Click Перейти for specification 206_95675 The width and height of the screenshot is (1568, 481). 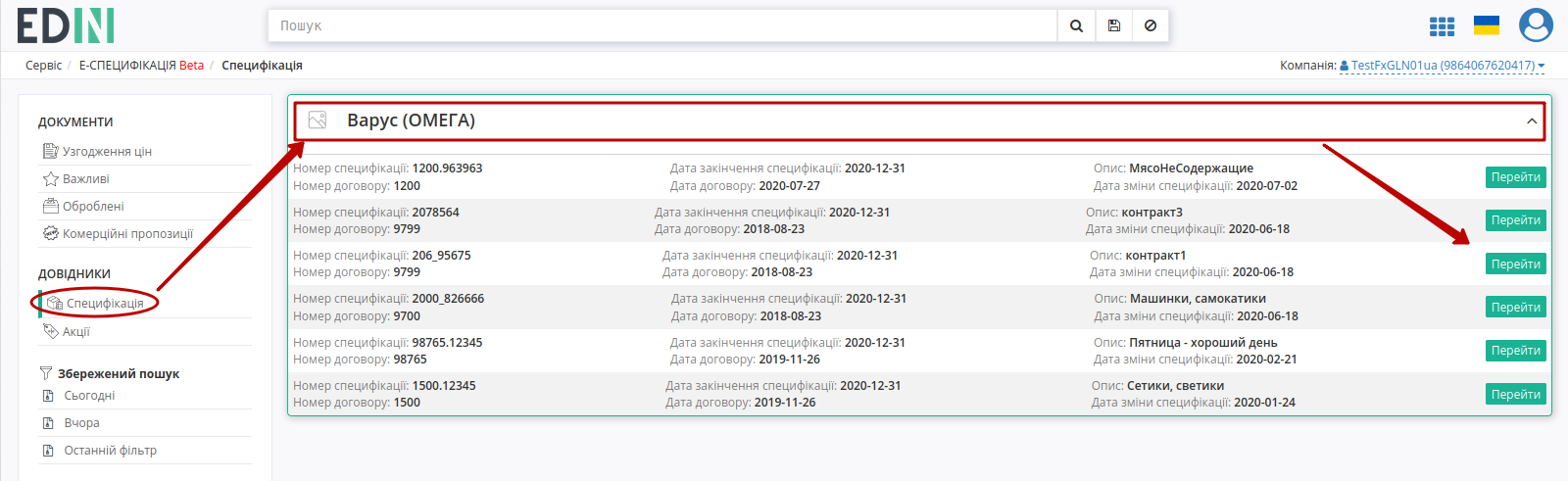[1516, 265]
